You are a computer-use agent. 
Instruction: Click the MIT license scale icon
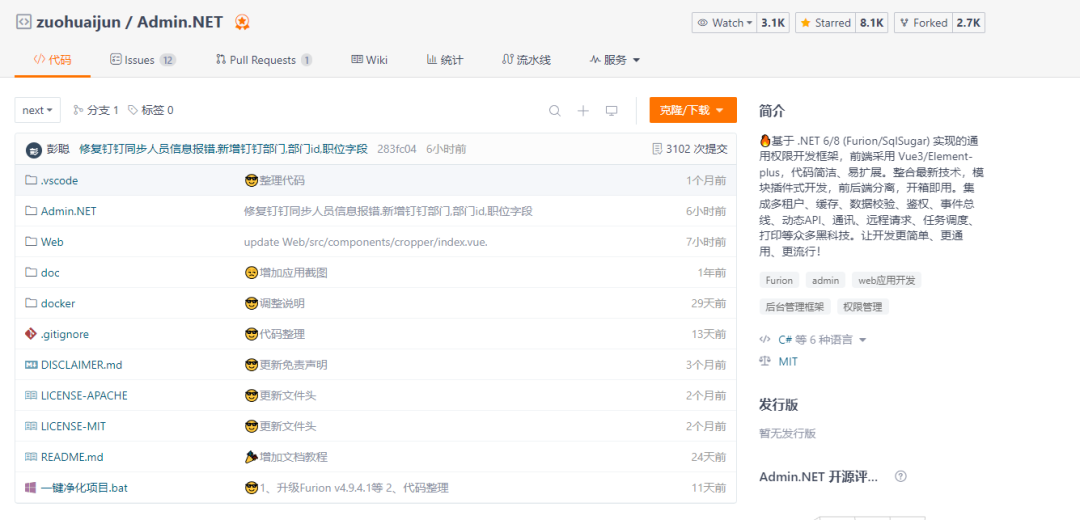click(765, 361)
